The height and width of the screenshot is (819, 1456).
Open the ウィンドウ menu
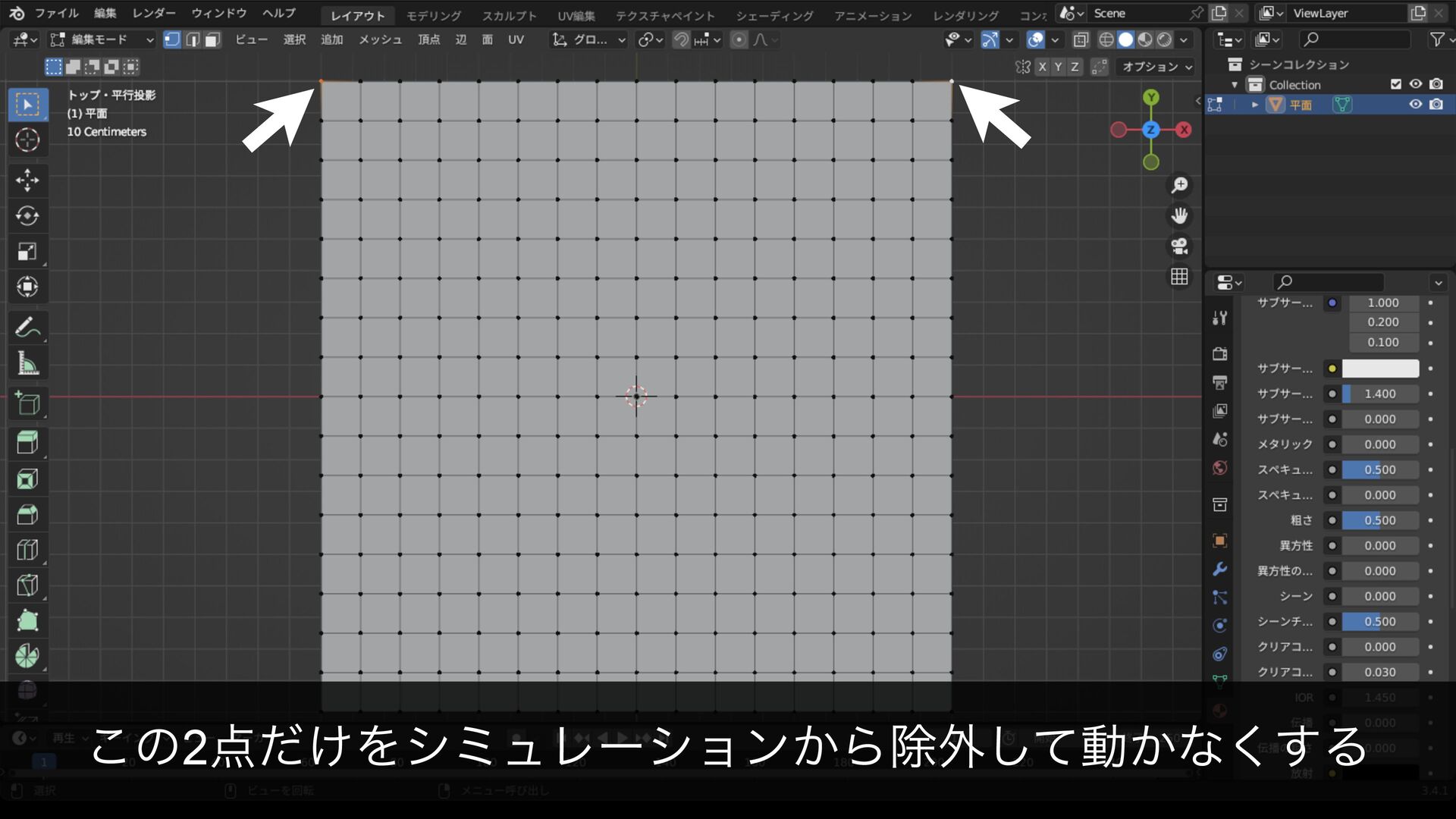tap(219, 13)
